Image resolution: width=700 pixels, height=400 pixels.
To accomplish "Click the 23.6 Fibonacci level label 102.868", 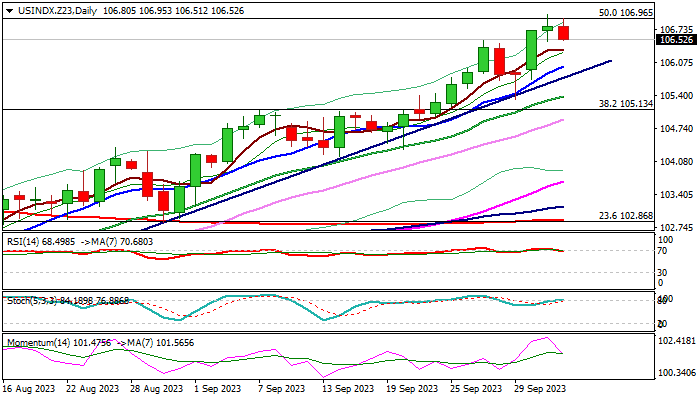I will 625,216.
